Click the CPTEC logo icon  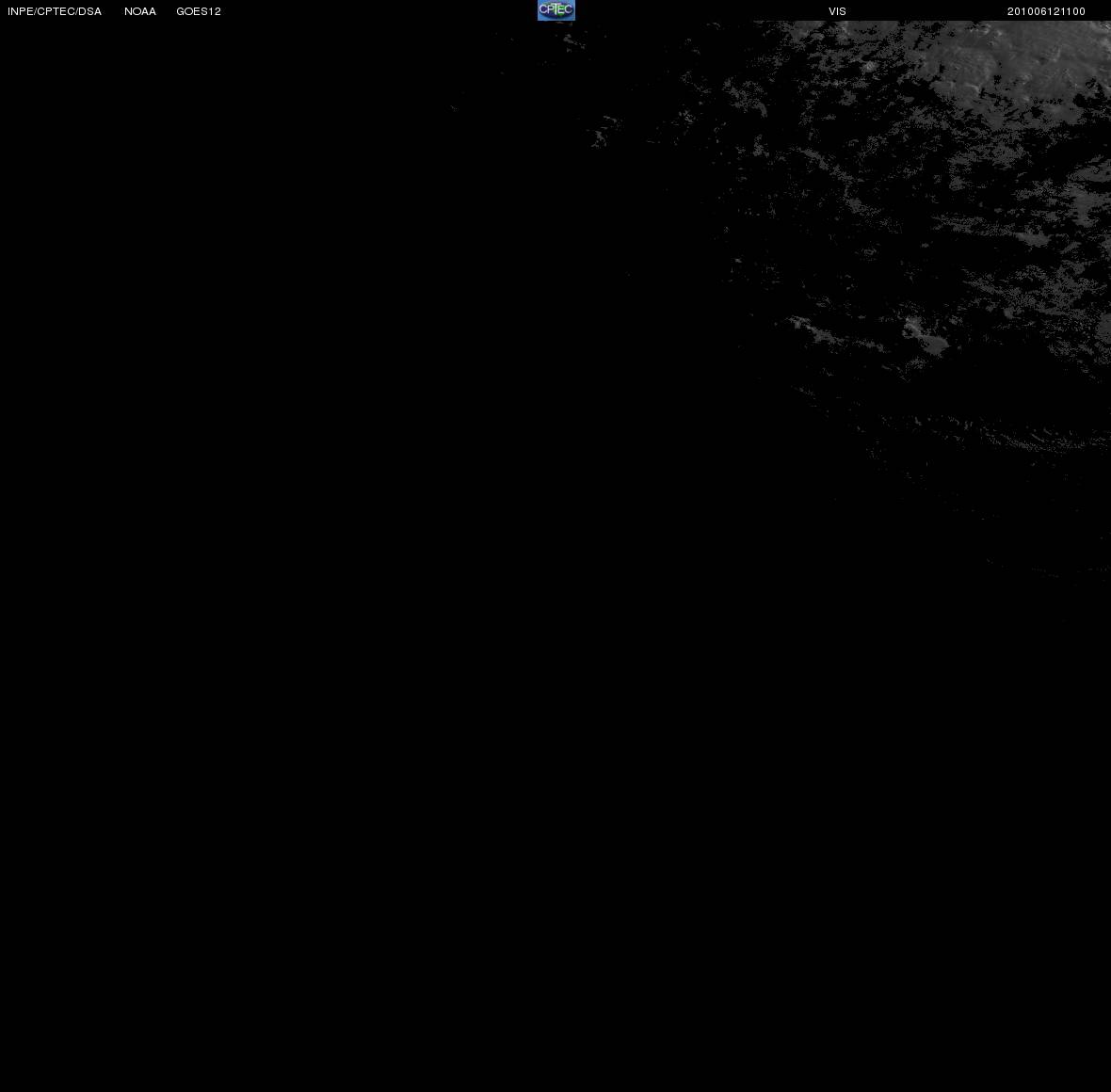[x=556, y=10]
